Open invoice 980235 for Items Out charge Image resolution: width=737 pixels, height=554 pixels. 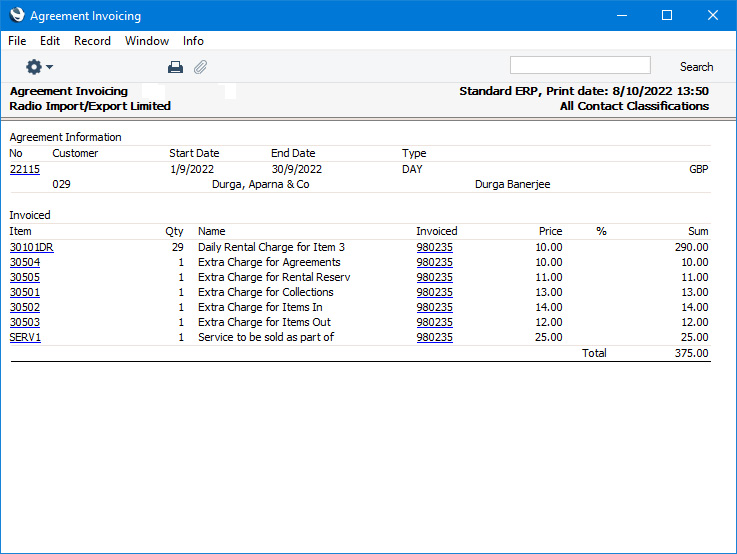(x=434, y=322)
